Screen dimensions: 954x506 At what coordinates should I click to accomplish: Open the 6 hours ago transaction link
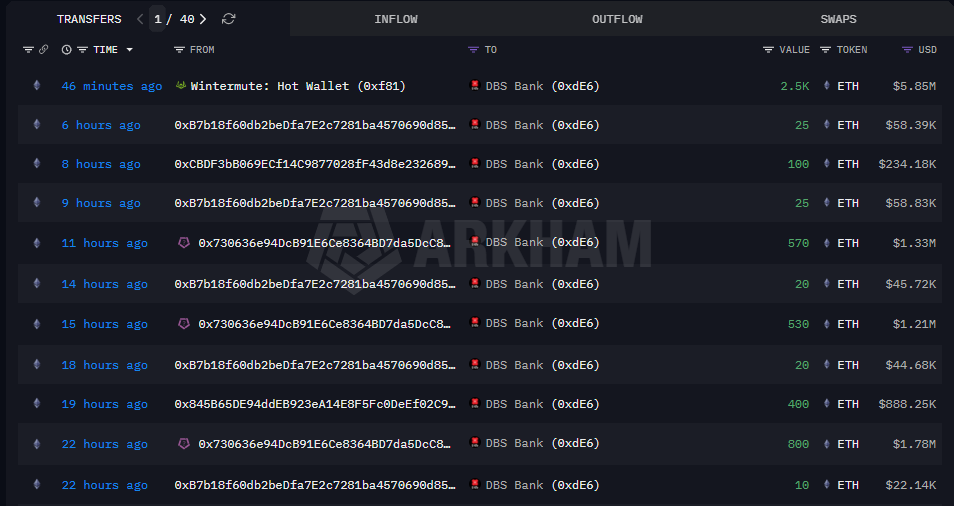[101, 125]
